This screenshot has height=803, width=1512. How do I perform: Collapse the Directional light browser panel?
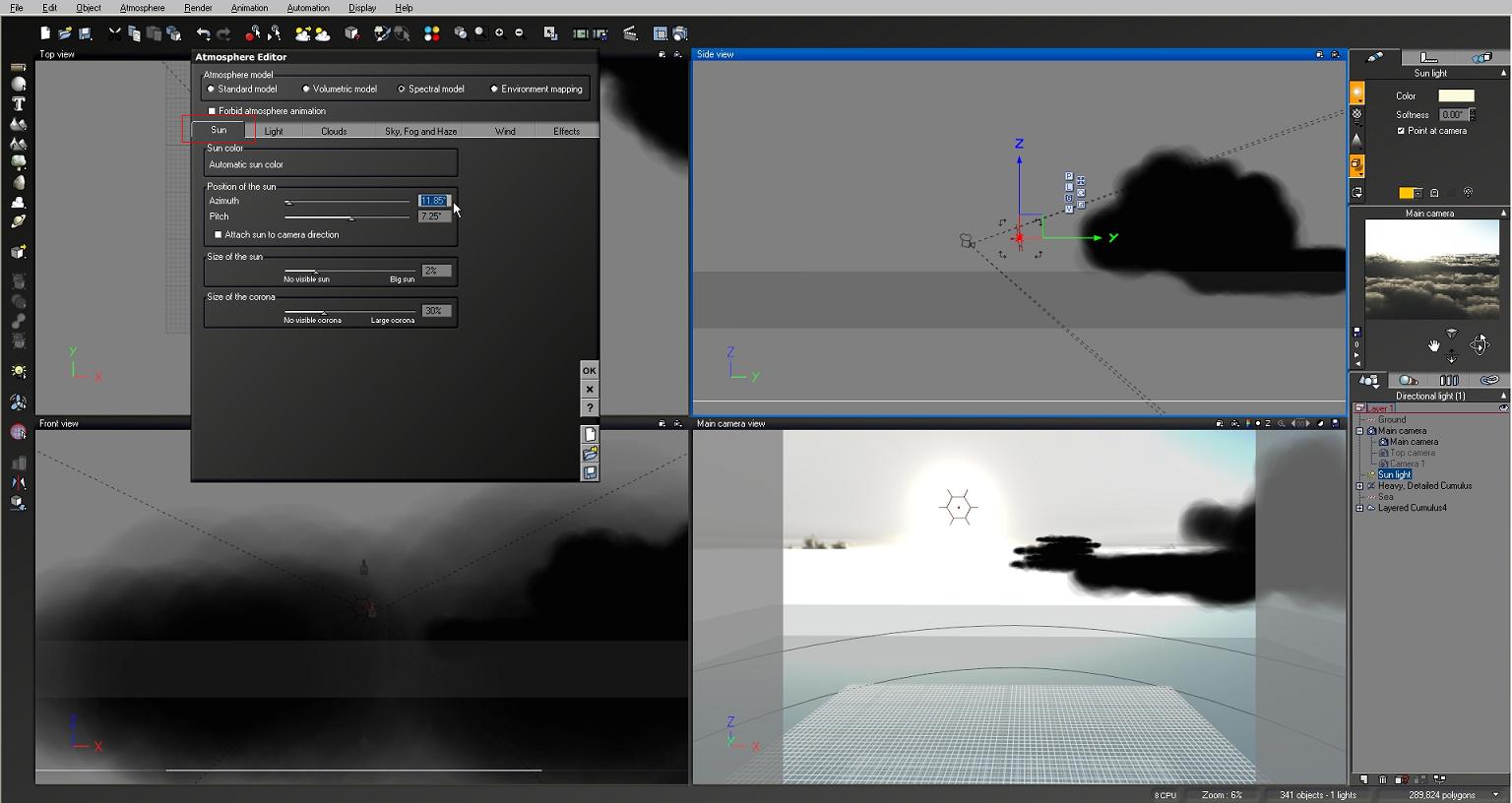click(1503, 396)
